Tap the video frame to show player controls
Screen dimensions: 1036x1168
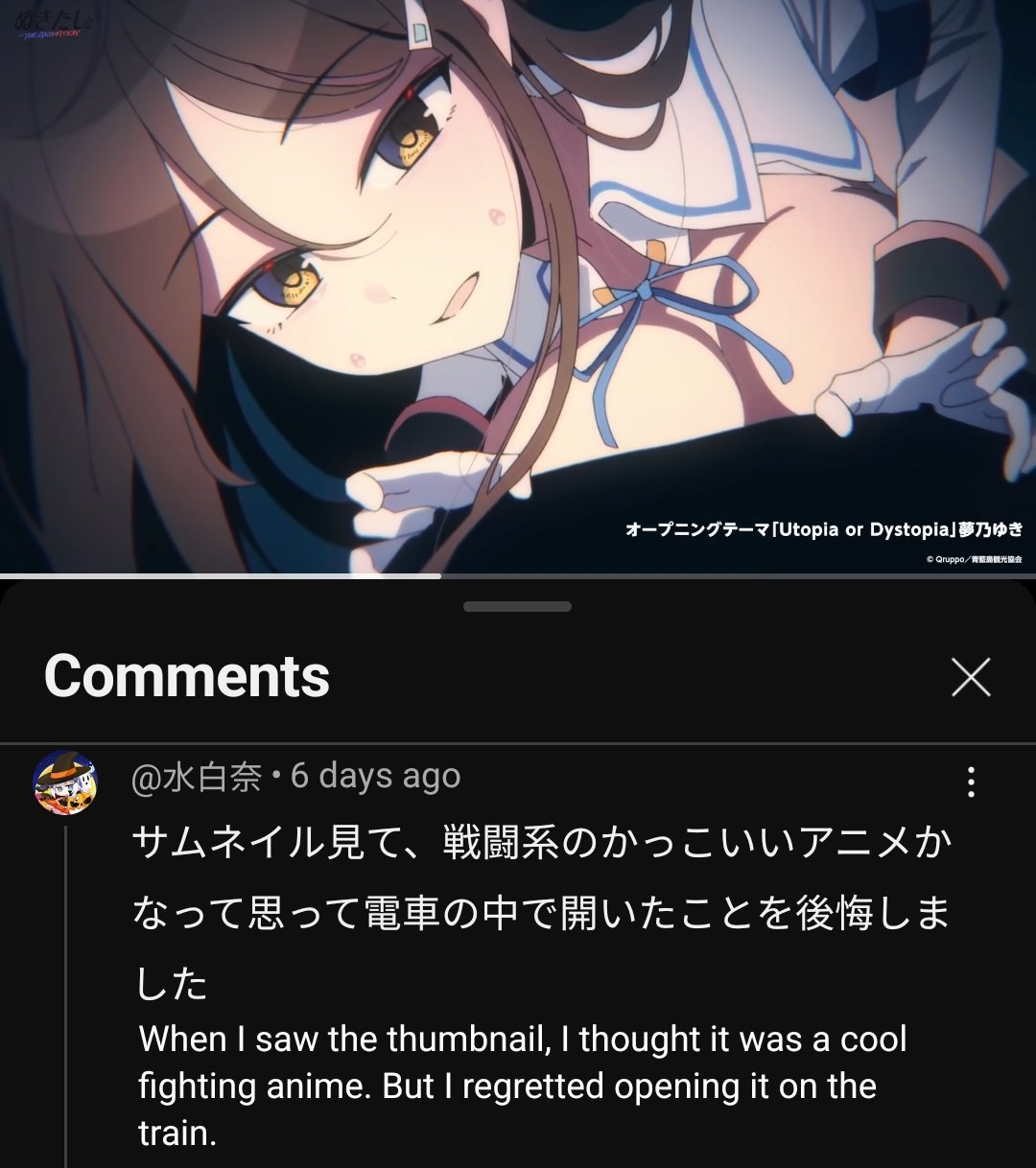coord(518,286)
